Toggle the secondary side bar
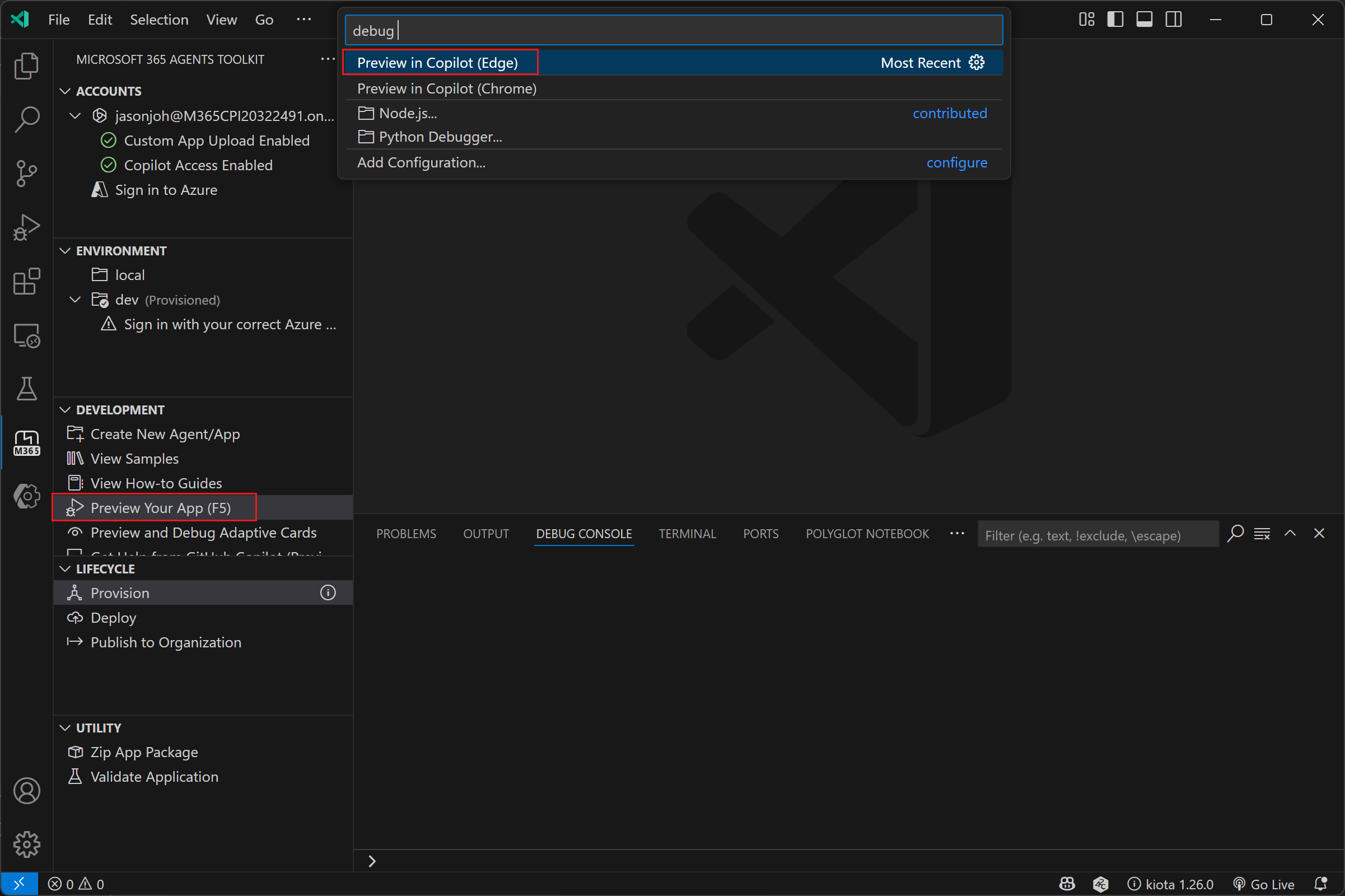Screen dimensions: 1345x896 pos(1174,19)
